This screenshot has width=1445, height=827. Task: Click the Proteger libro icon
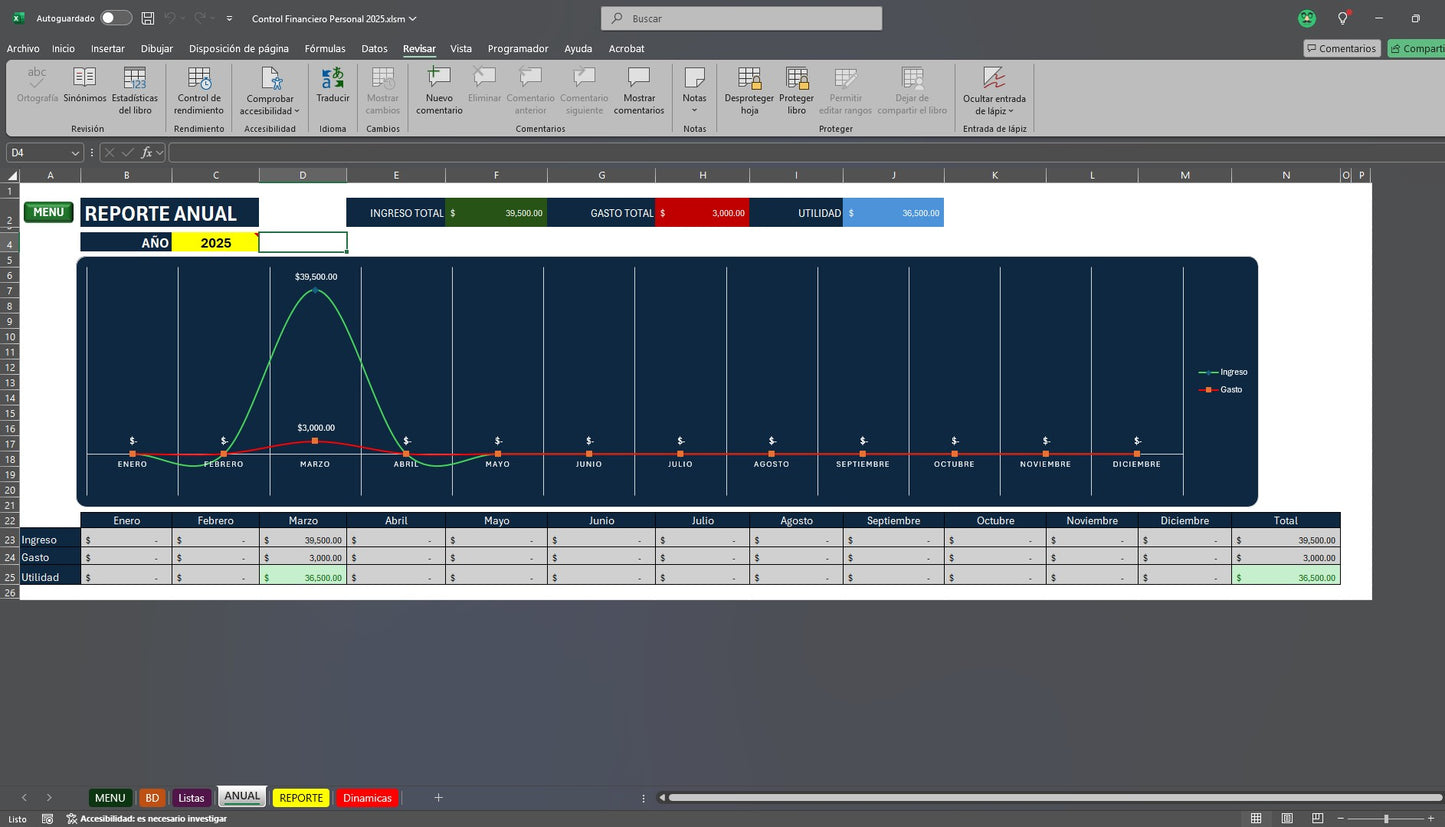(x=796, y=90)
